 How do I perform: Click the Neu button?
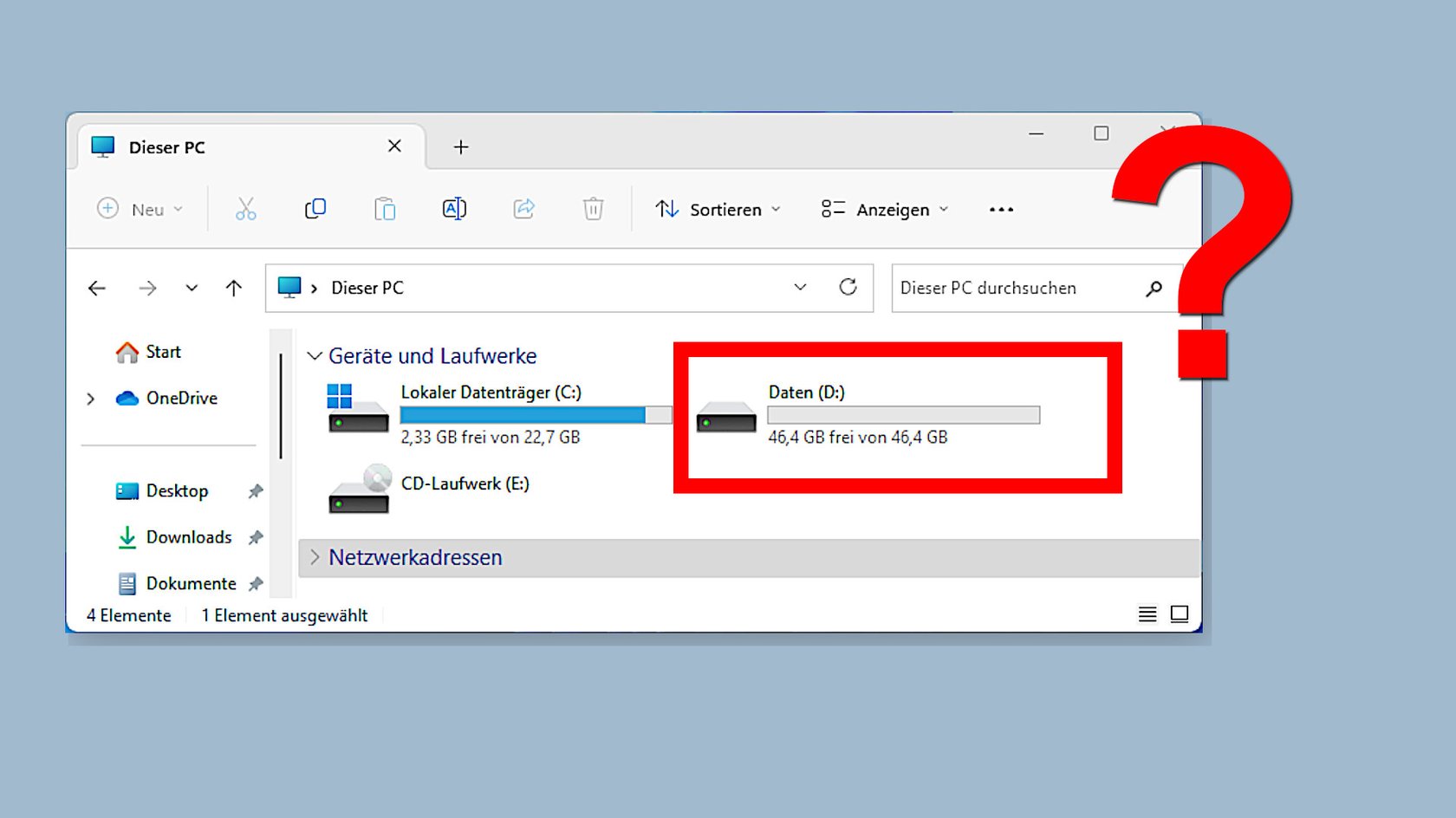coord(140,209)
